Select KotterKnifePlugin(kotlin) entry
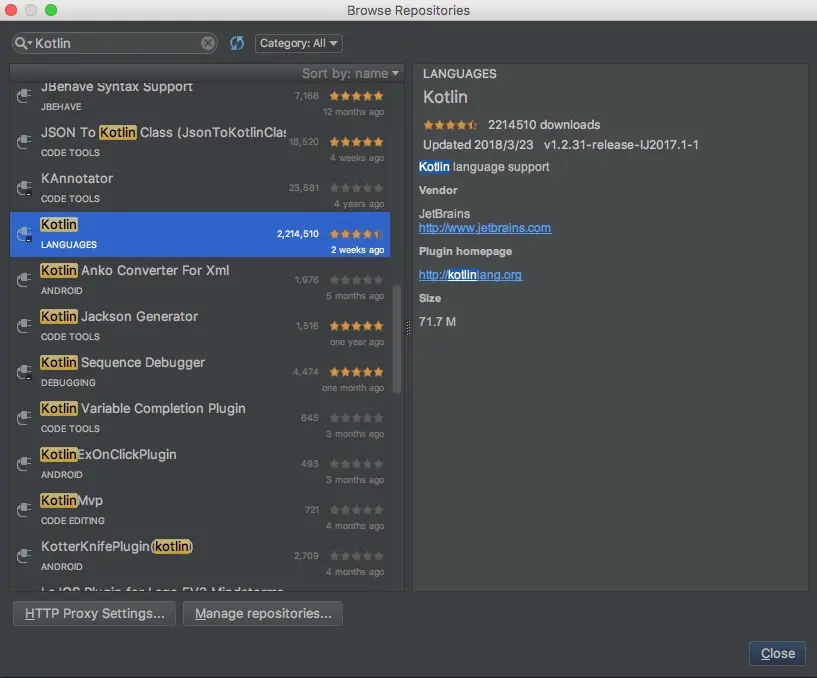Viewport: 817px width, 678px height. pos(200,556)
